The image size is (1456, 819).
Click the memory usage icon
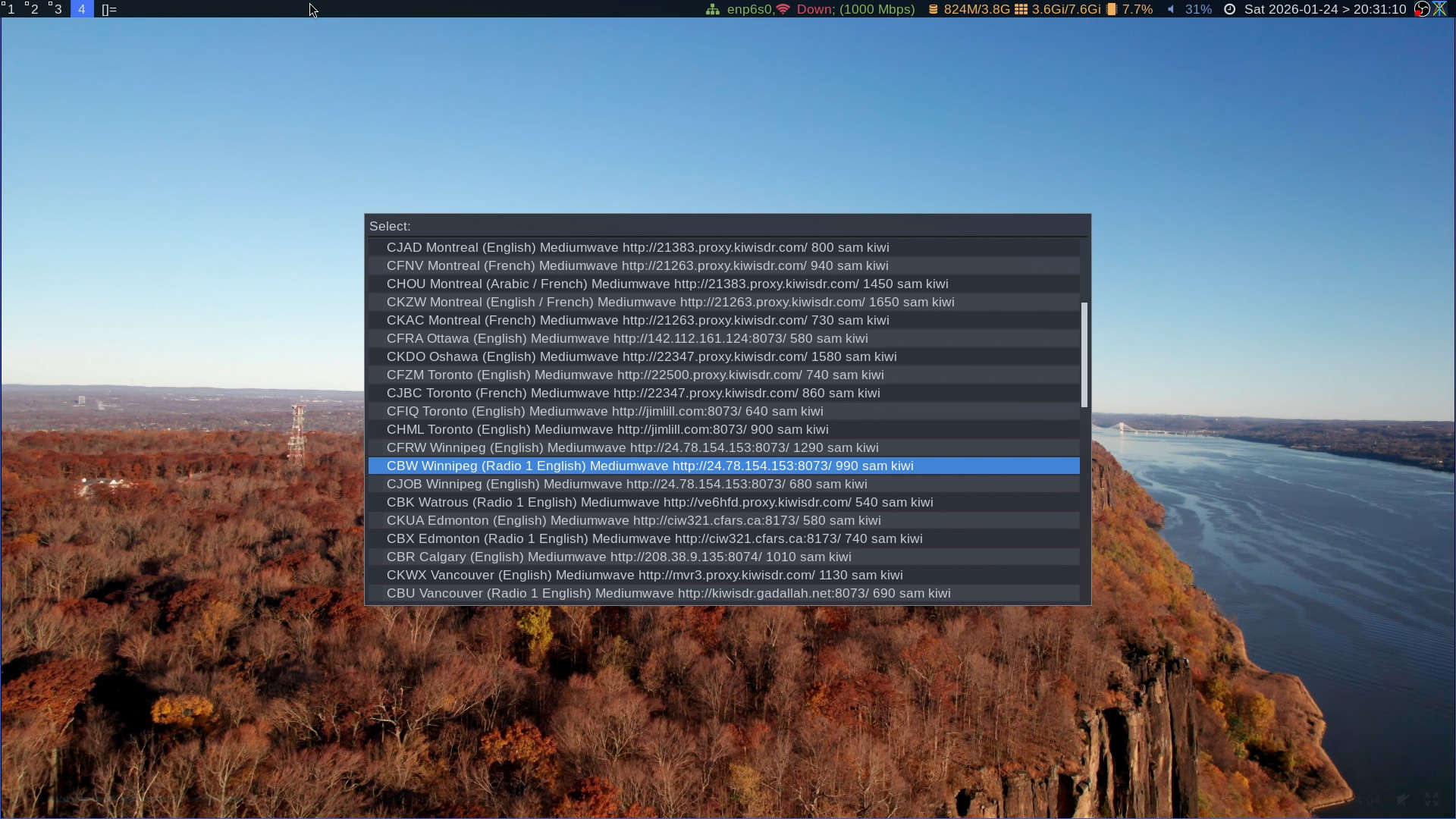click(x=1021, y=9)
